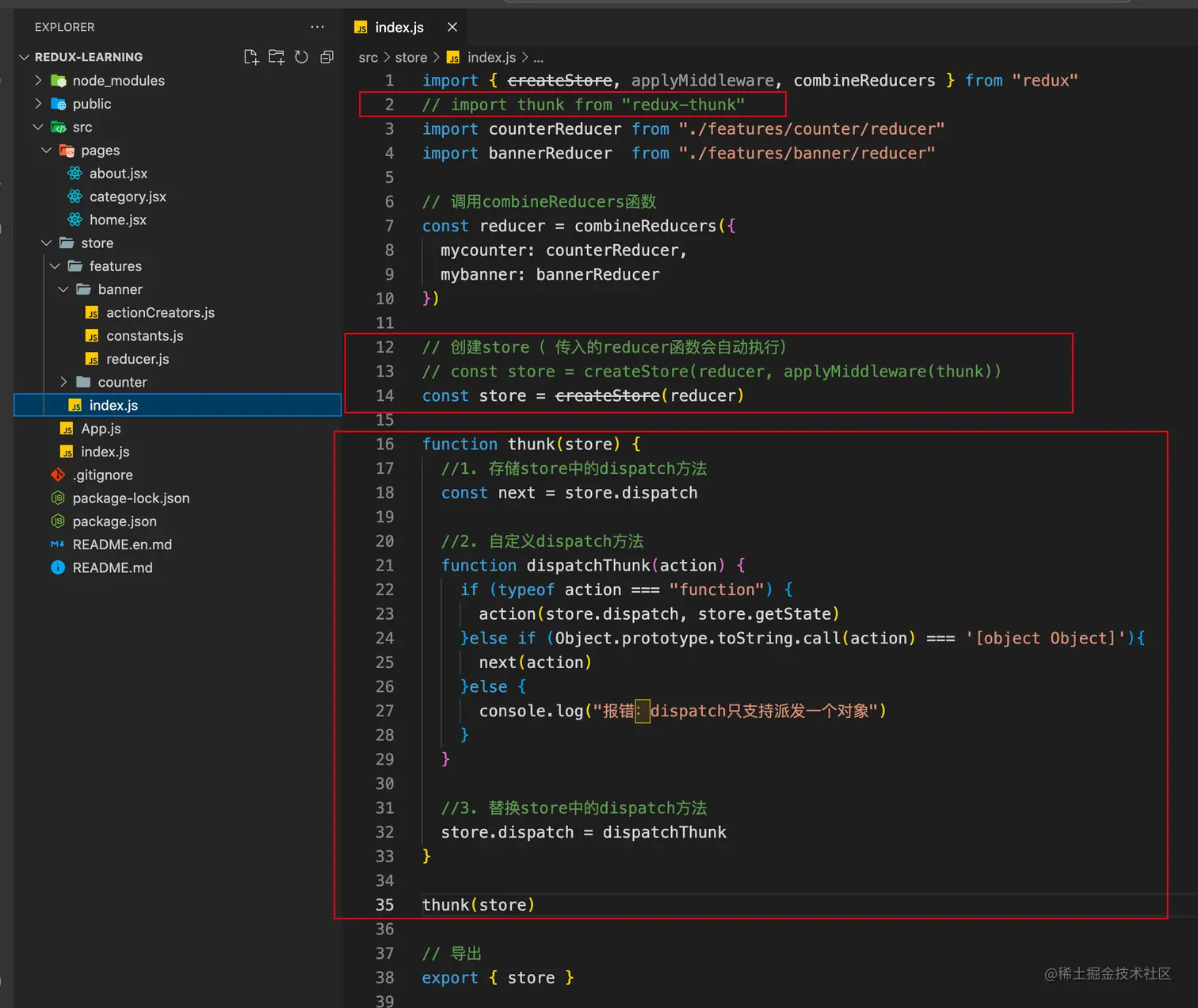
Task: Click the src folder icon
Action: (59, 127)
